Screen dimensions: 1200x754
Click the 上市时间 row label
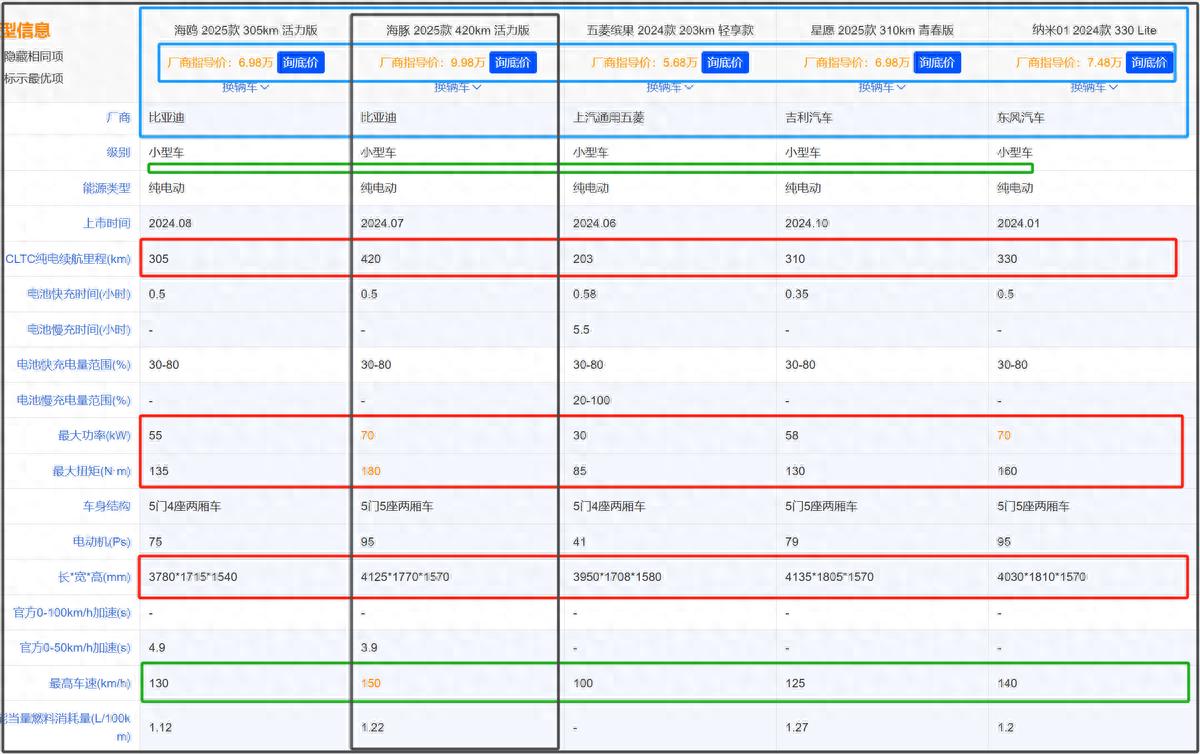[106, 223]
